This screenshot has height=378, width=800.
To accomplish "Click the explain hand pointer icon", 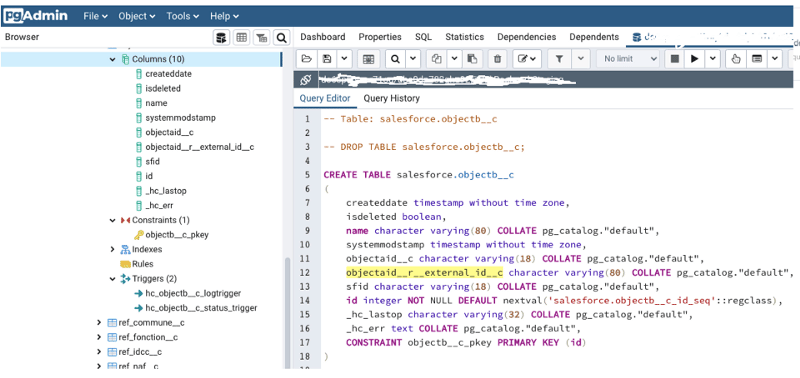I will click(736, 59).
